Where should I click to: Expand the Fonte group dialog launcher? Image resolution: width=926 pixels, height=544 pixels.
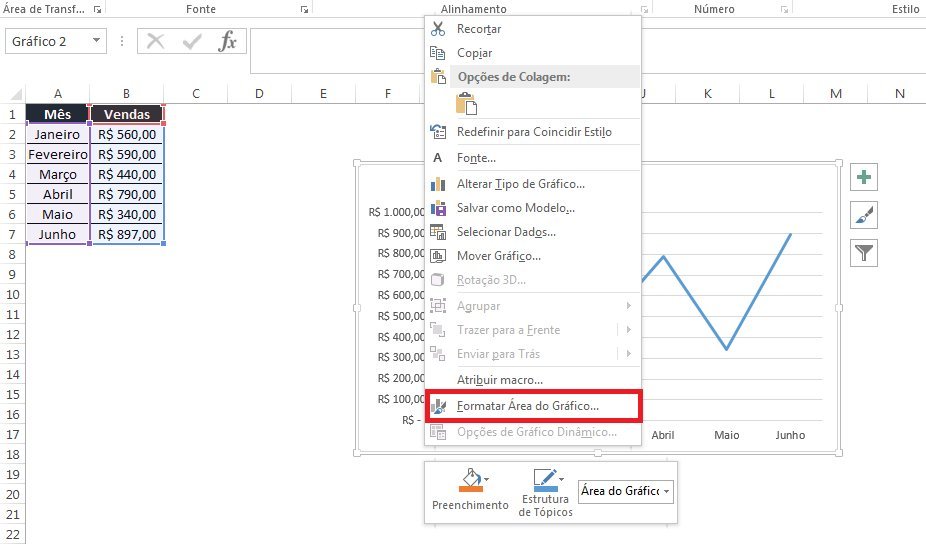pyautogui.click(x=304, y=9)
